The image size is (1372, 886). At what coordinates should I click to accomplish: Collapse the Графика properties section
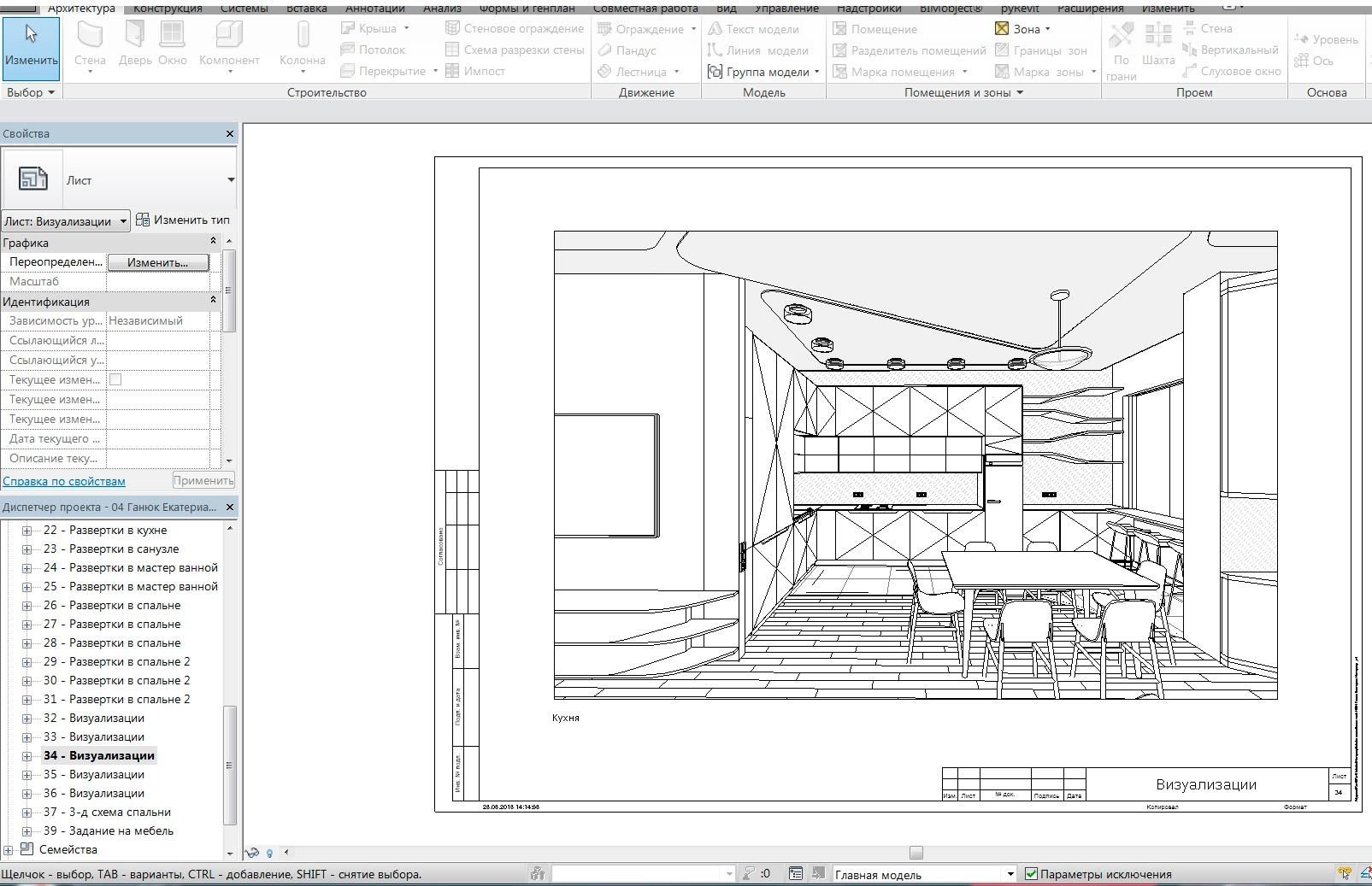(x=214, y=243)
